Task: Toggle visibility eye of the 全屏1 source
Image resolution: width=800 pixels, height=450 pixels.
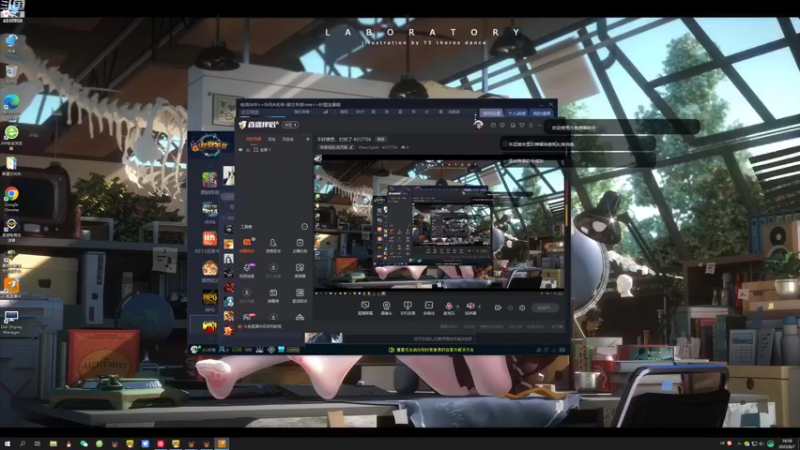Action: point(241,150)
